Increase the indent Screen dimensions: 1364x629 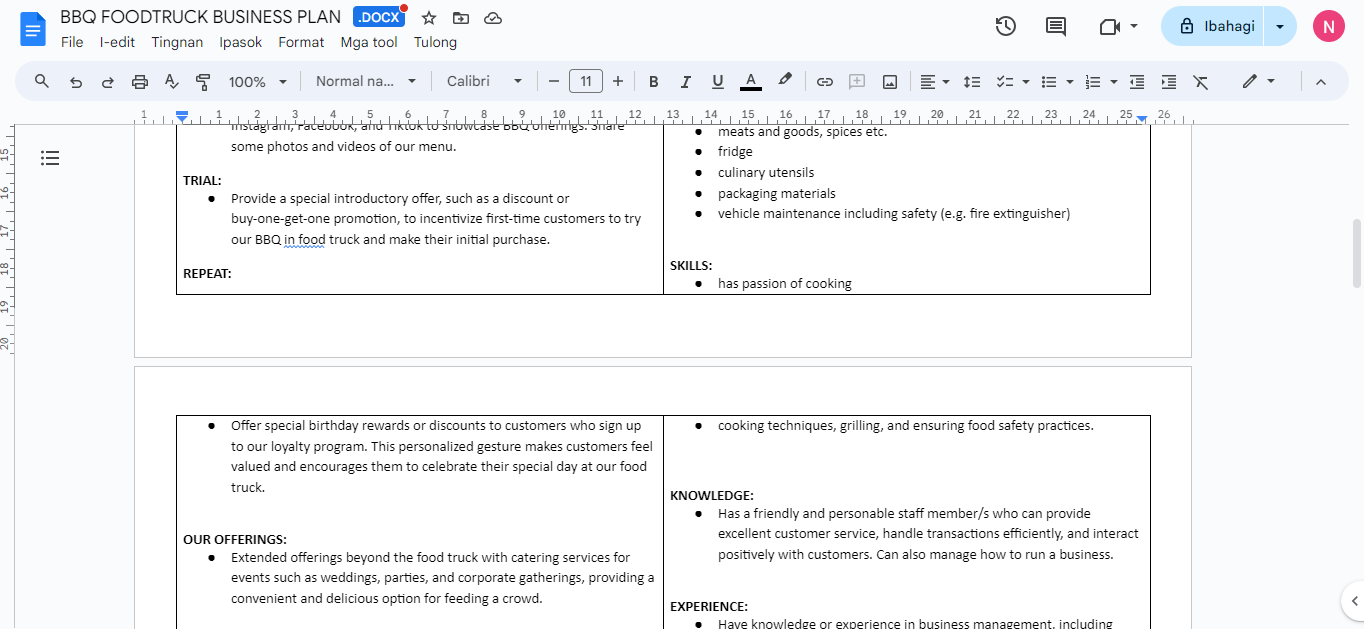tap(1169, 82)
